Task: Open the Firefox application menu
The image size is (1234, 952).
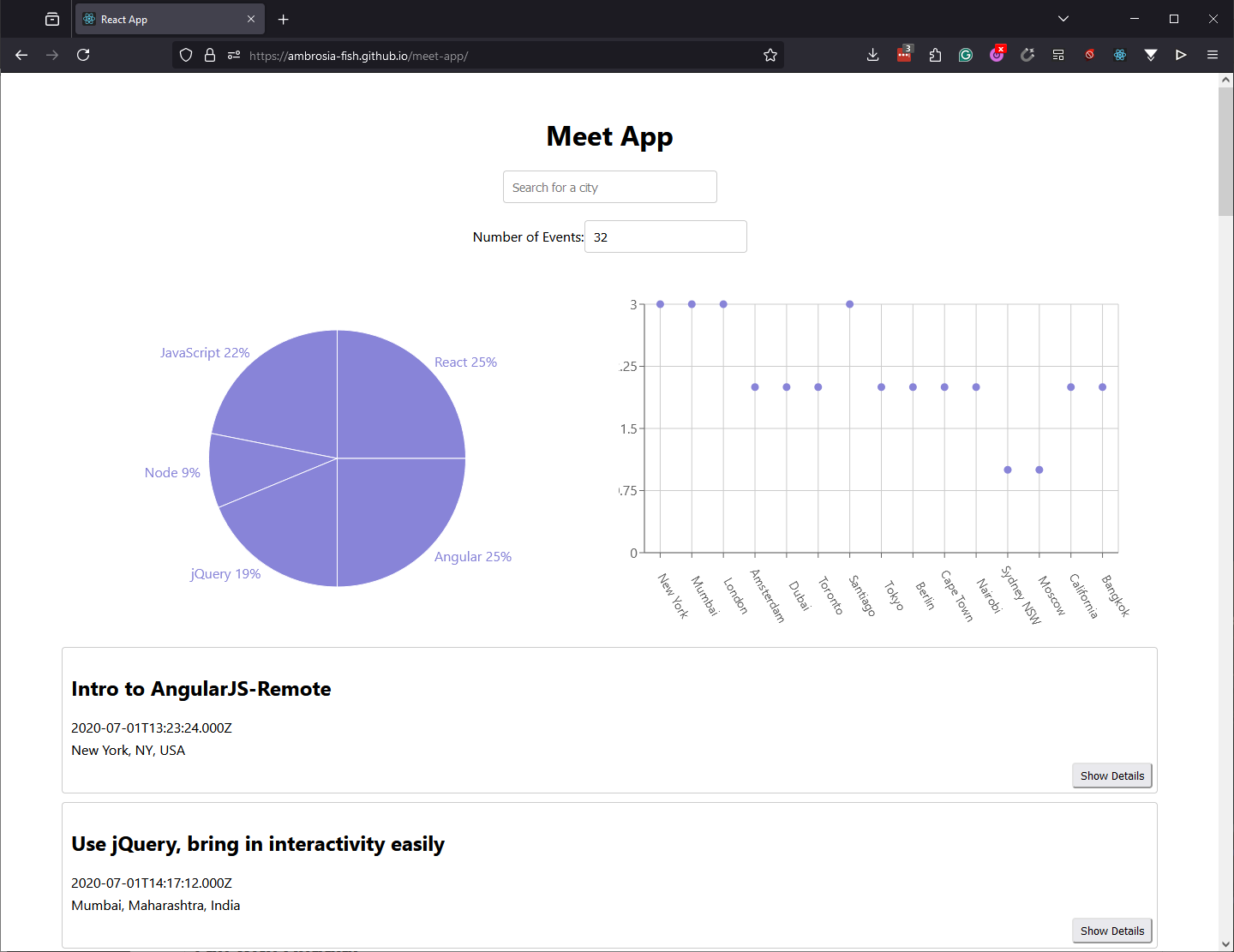Action: pyautogui.click(x=1213, y=54)
